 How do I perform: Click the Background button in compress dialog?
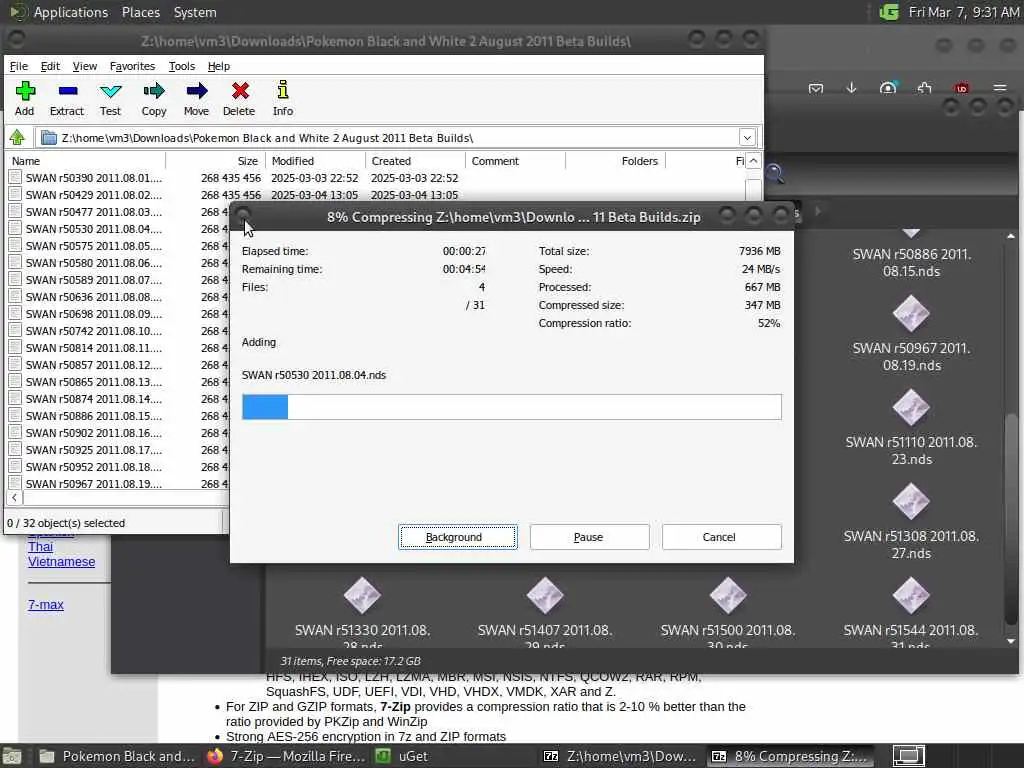[458, 537]
